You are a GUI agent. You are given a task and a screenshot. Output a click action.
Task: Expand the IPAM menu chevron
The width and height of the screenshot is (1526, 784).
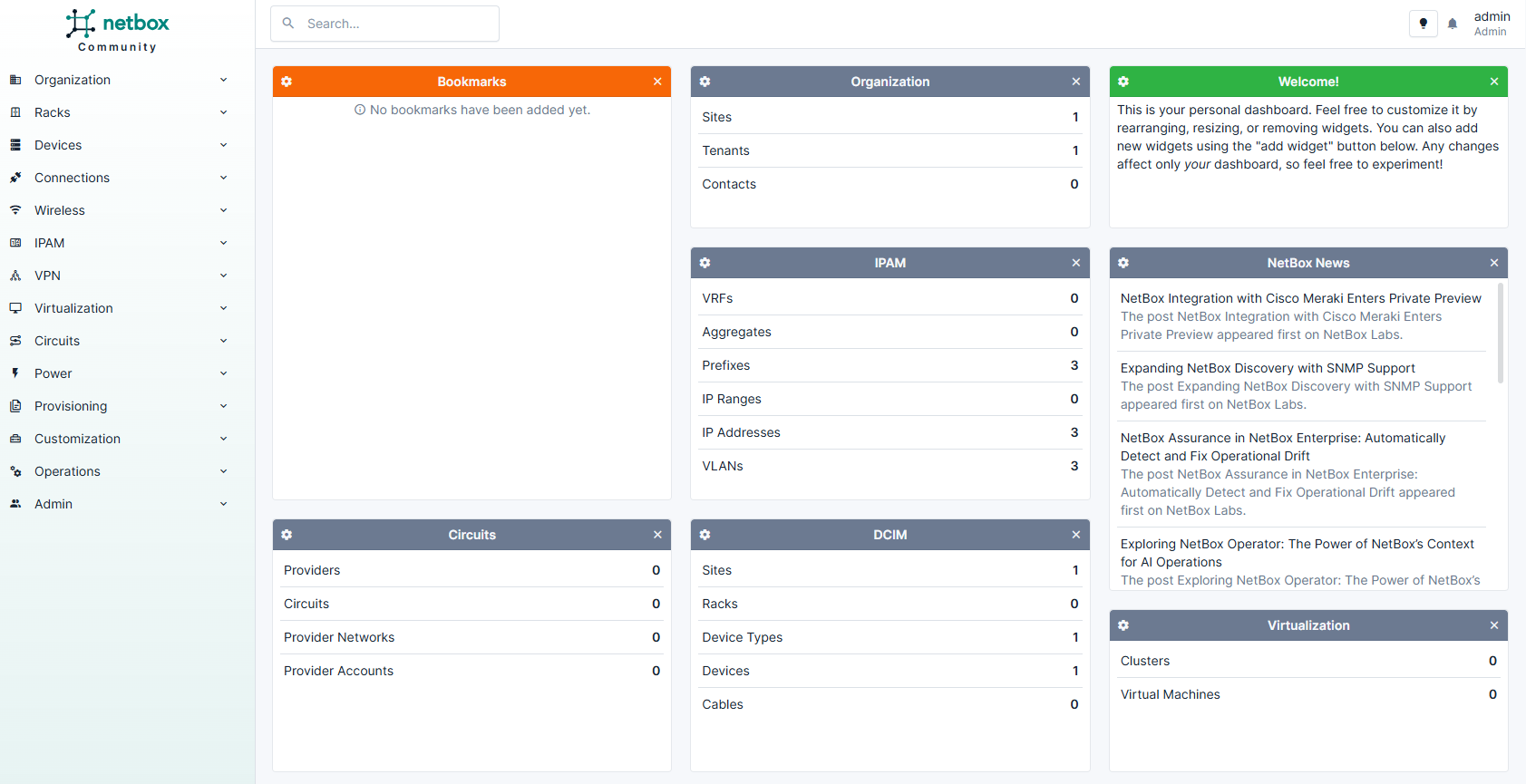click(x=223, y=243)
